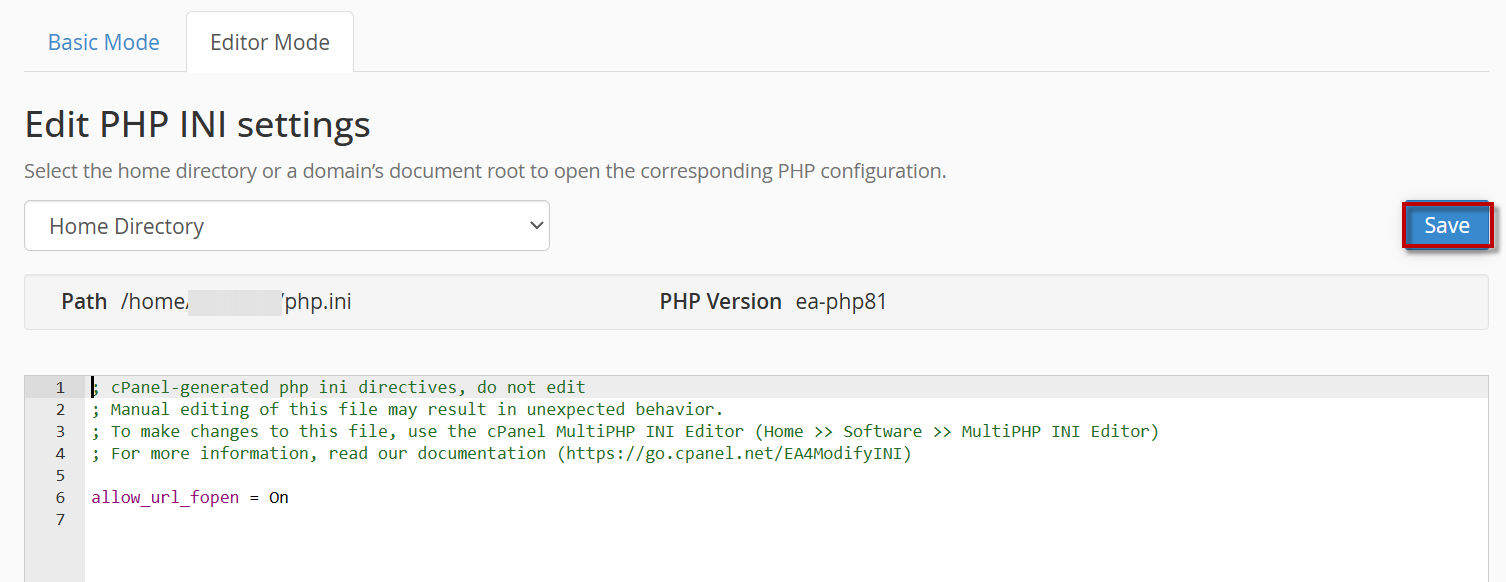This screenshot has width=1506, height=582.
Task: Place cursor on allow_url_fopen directive
Action: 165,497
